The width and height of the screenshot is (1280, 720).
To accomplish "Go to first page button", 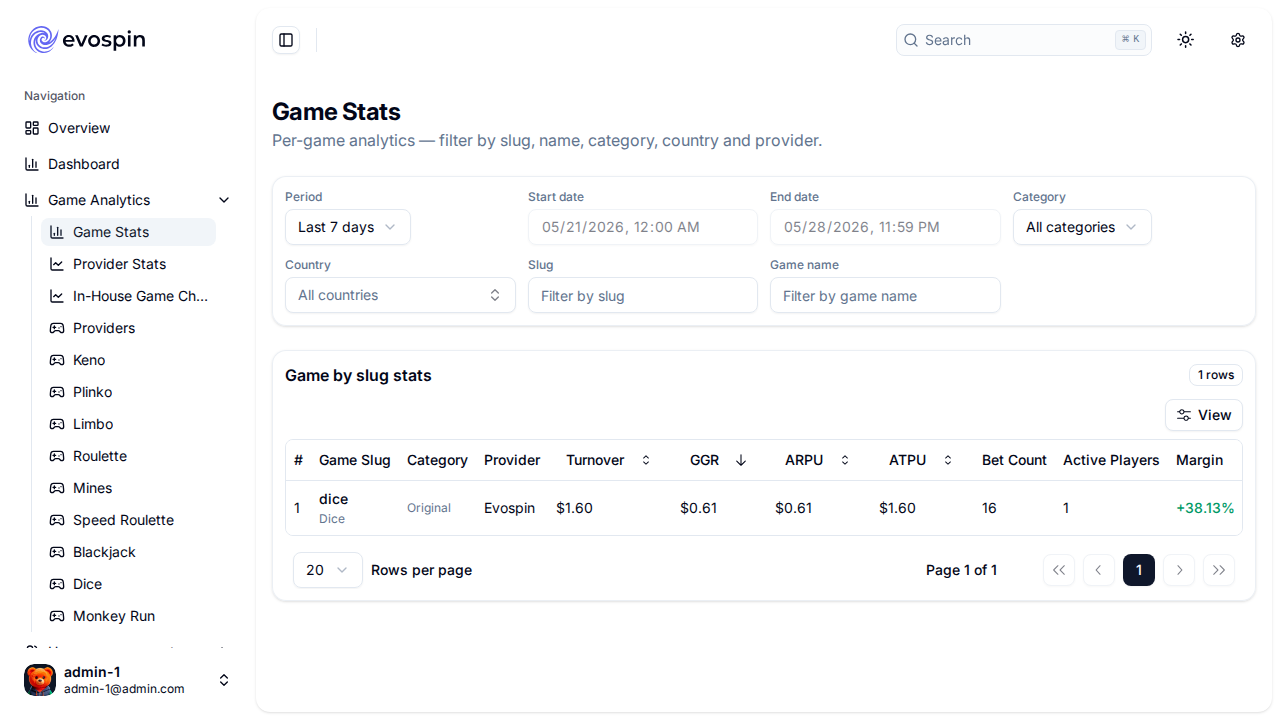I will (x=1059, y=570).
